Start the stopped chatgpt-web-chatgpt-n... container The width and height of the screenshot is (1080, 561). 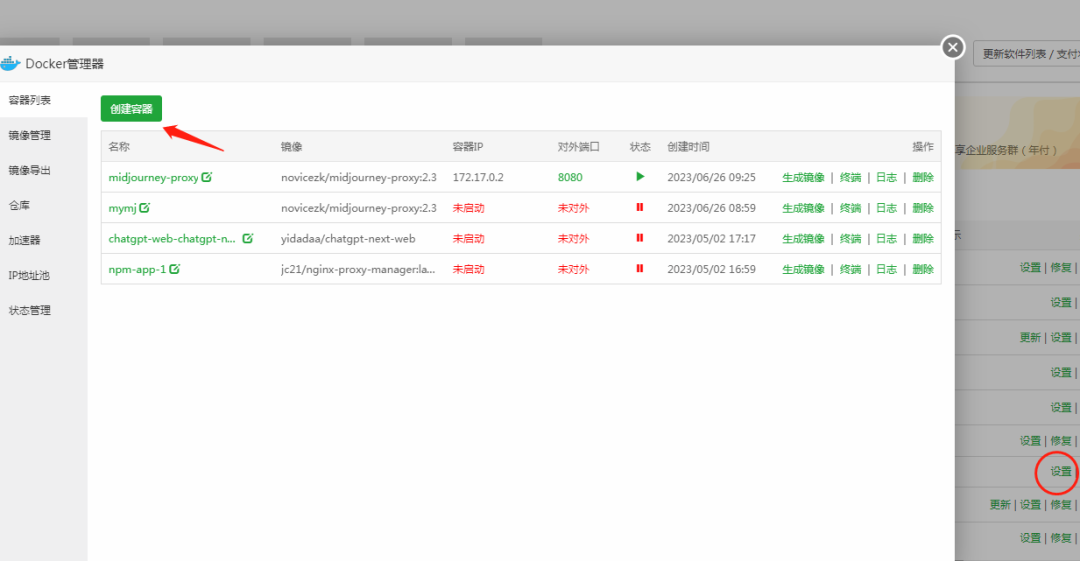(640, 238)
